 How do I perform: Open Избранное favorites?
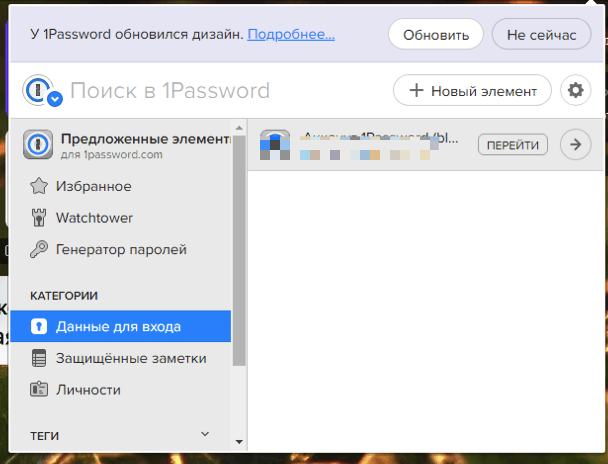[x=121, y=186]
